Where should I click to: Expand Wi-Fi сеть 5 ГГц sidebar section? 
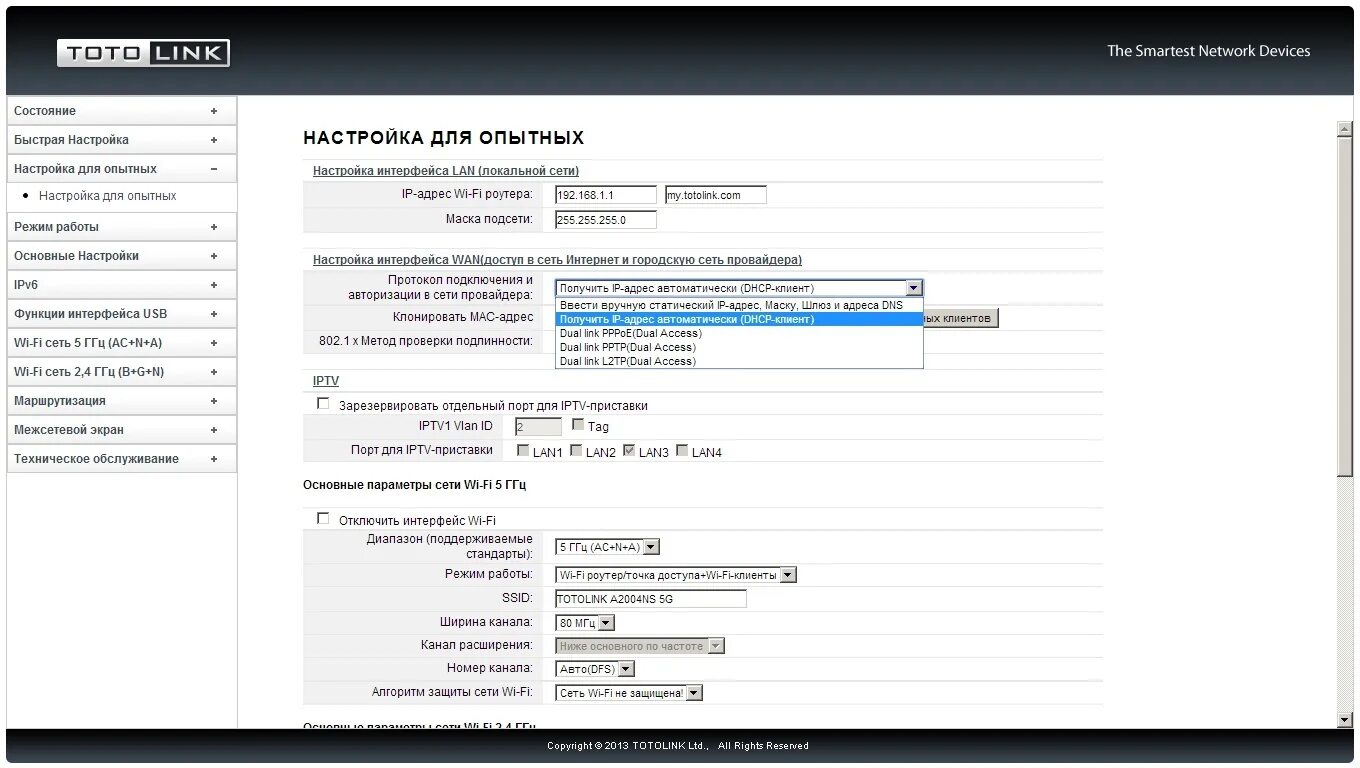(x=122, y=343)
